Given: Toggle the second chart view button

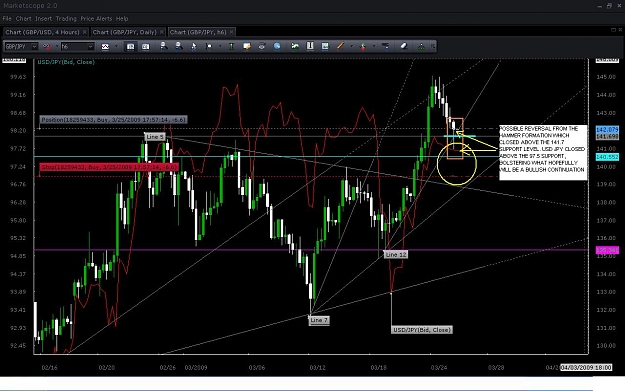Looking at the screenshot, I should 145,47.
